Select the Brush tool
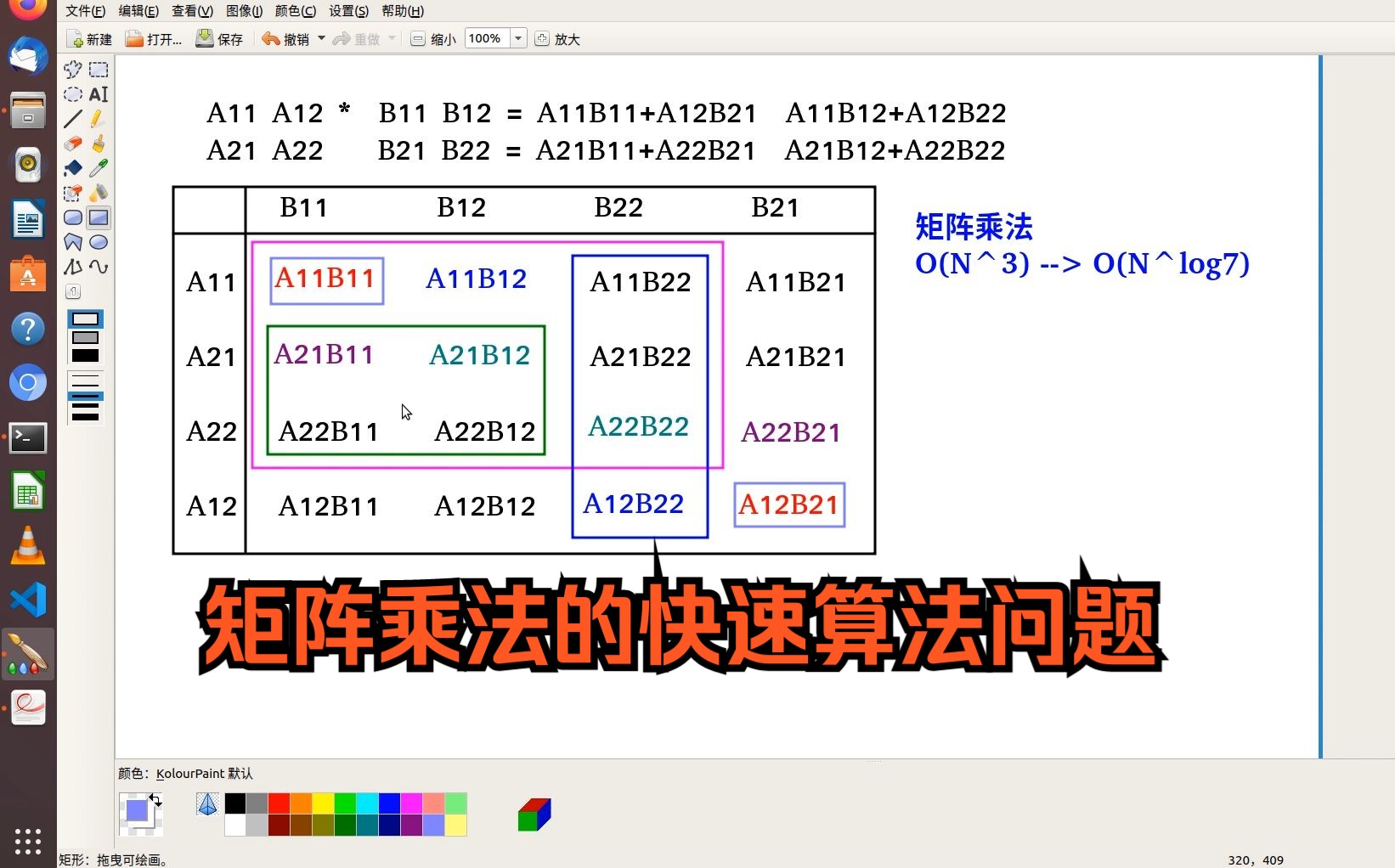 [99, 144]
